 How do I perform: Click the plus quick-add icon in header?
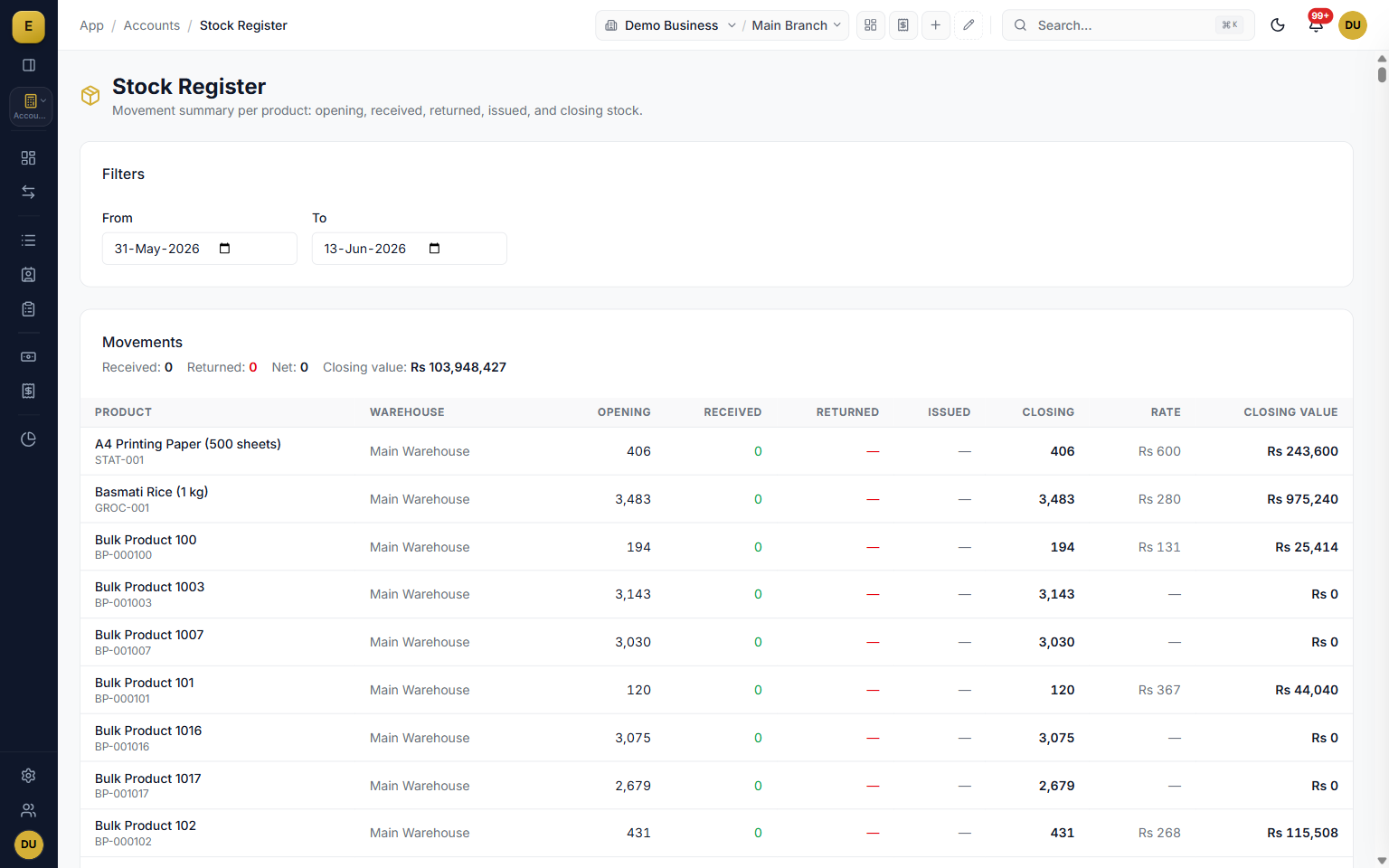tap(936, 25)
